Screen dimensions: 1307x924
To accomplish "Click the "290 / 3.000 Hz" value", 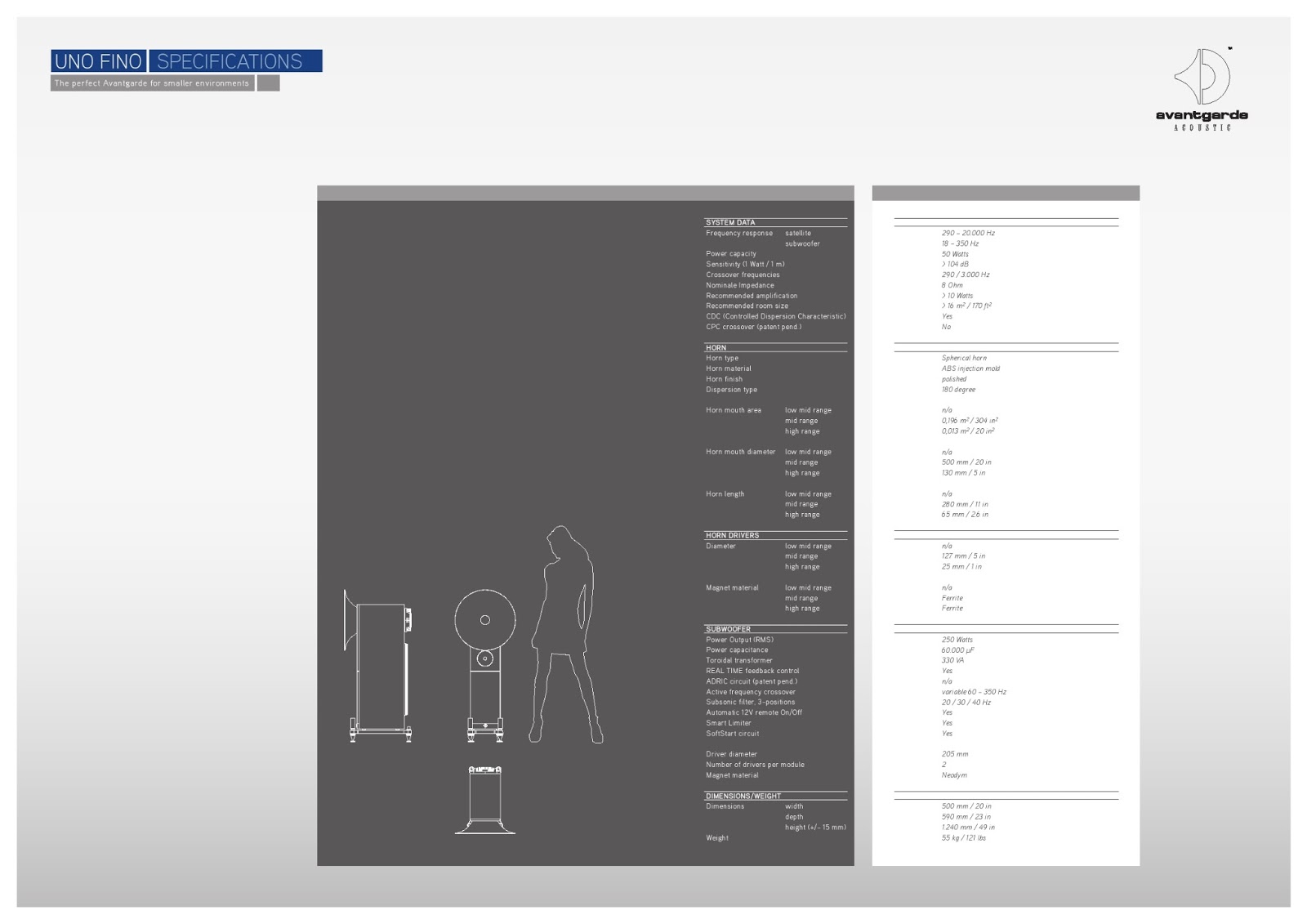I will [966, 275].
